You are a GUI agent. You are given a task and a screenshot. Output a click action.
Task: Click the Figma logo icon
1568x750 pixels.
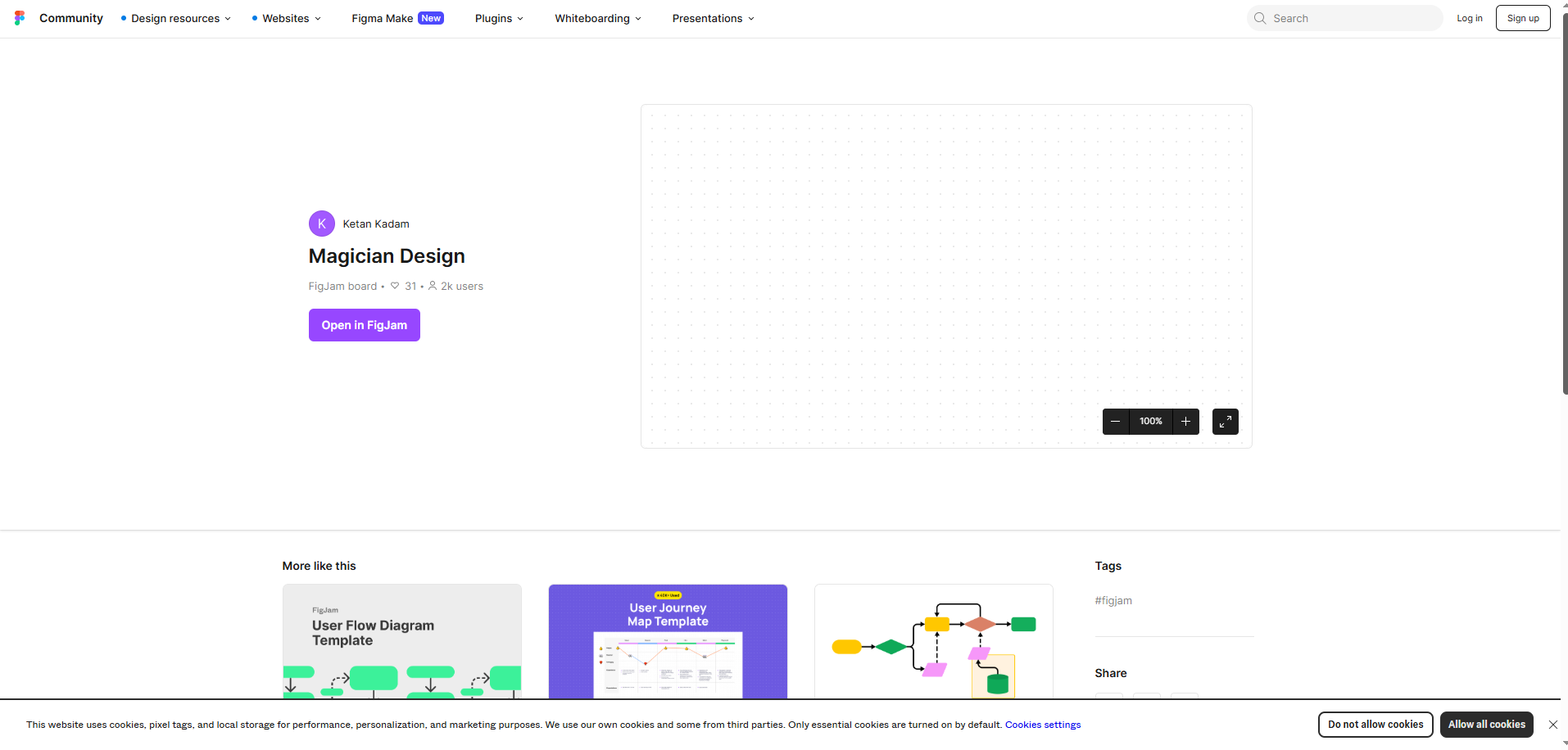pos(20,18)
